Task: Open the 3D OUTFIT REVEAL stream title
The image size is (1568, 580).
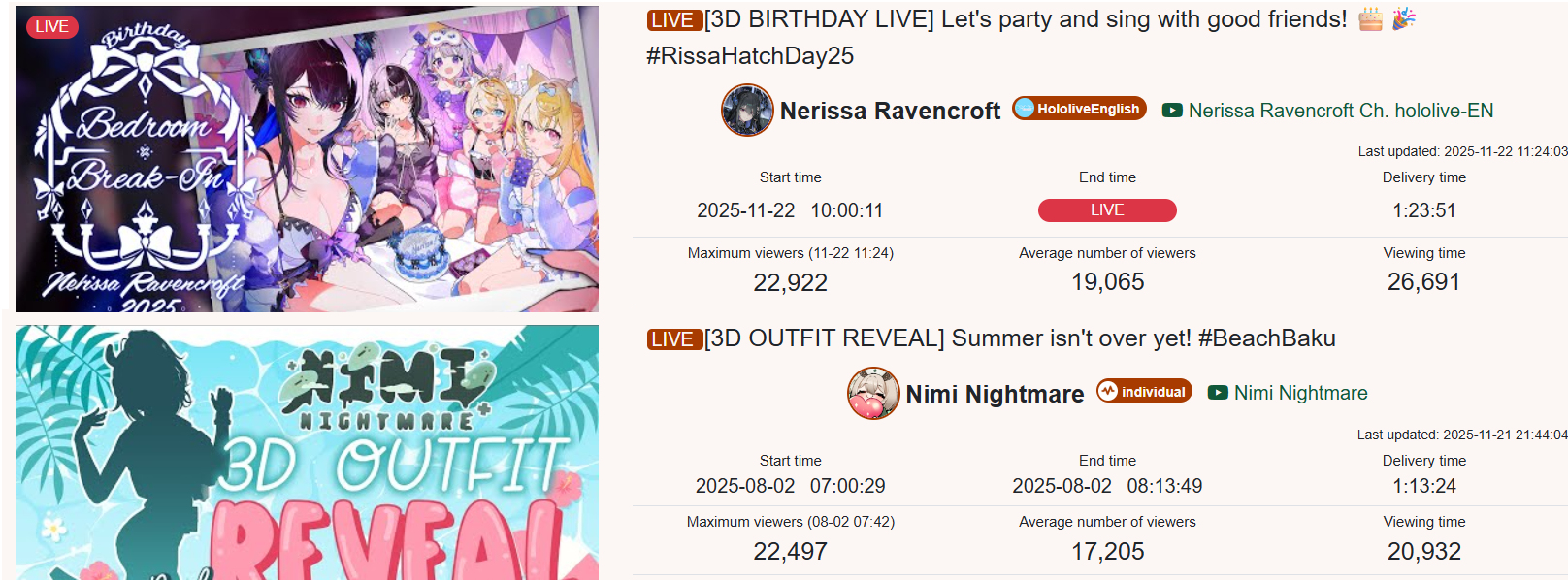Action: pos(1020,338)
